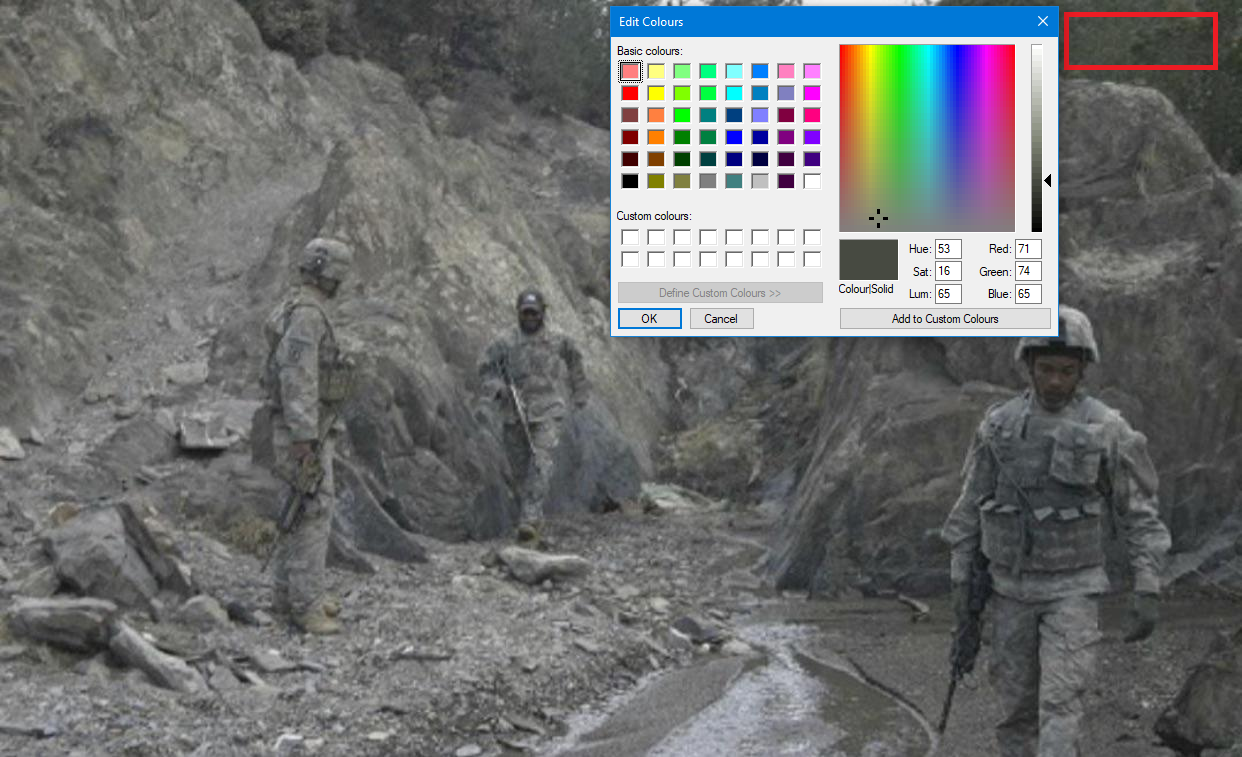Focus the Hue value field

pos(948,249)
